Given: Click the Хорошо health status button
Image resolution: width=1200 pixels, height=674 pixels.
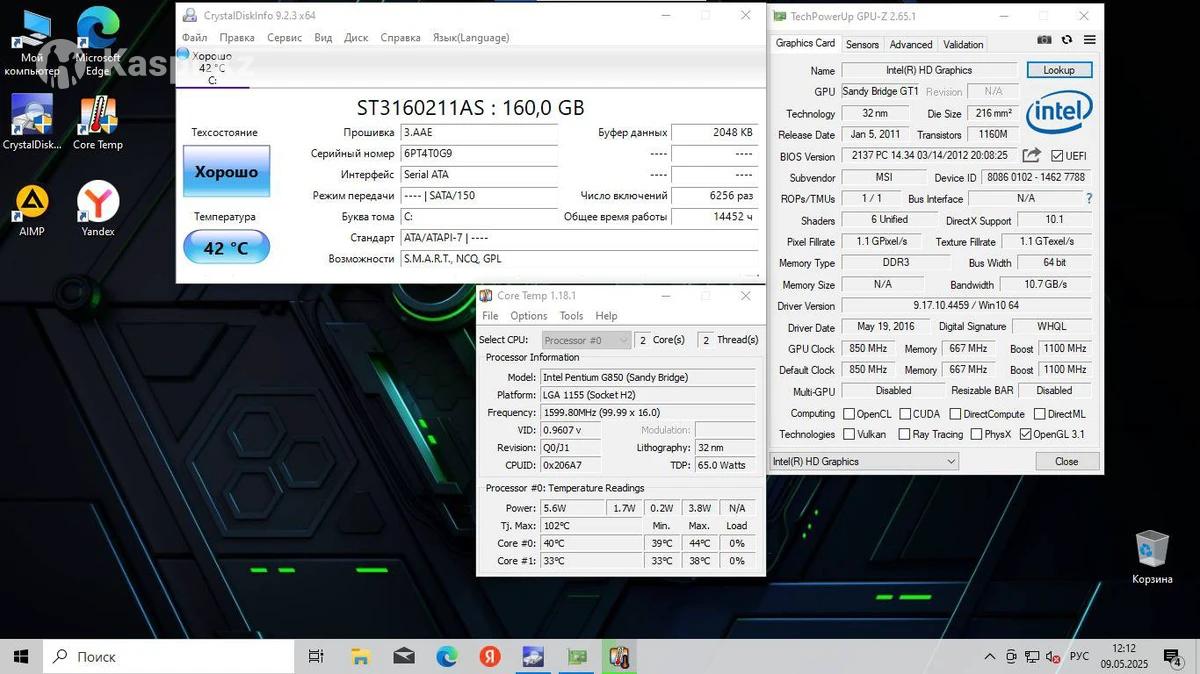Looking at the screenshot, I should point(226,171).
